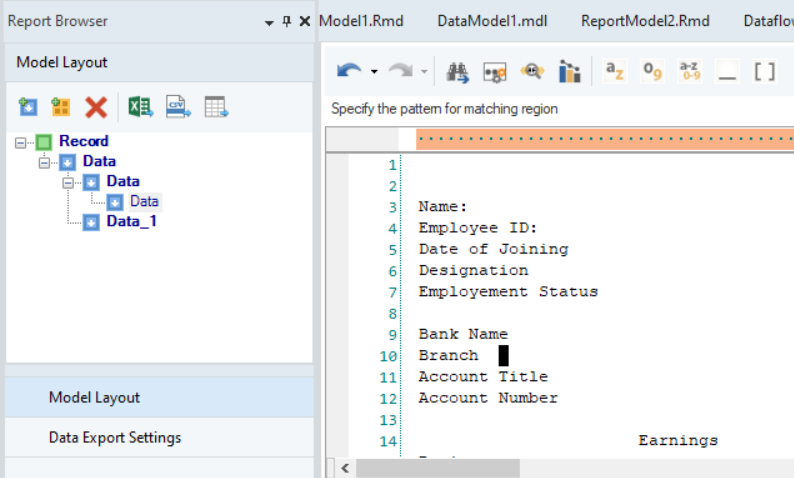Open the undo history dropdown arrow
The width and height of the screenshot is (794, 478).
tap(374, 72)
